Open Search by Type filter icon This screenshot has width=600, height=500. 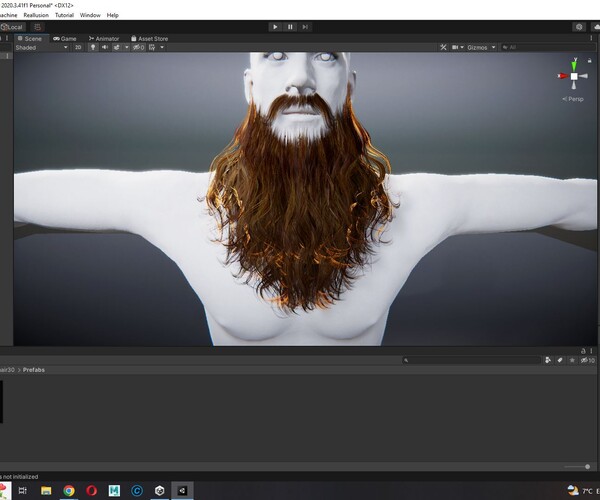click(548, 360)
